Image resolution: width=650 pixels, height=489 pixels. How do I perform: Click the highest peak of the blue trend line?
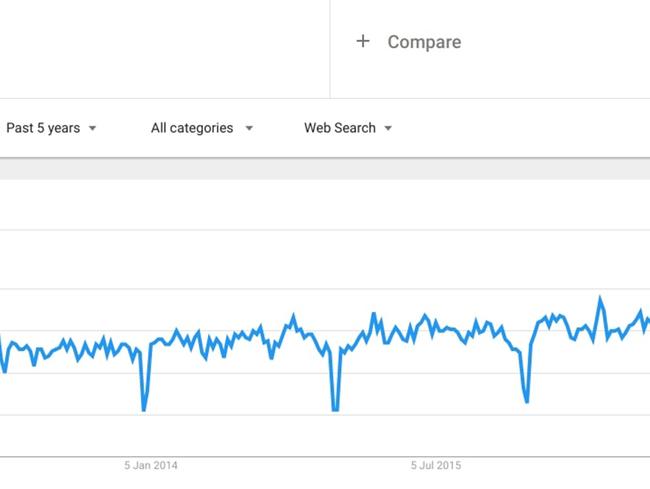pos(600,298)
